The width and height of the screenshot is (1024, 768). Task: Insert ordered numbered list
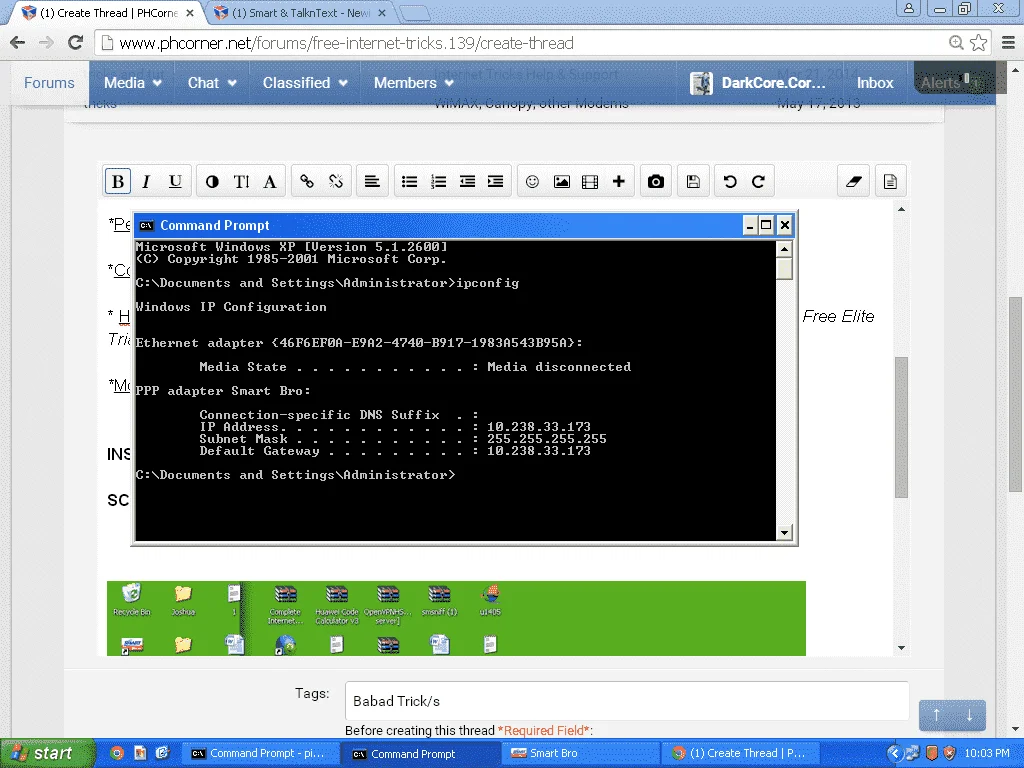pos(438,182)
